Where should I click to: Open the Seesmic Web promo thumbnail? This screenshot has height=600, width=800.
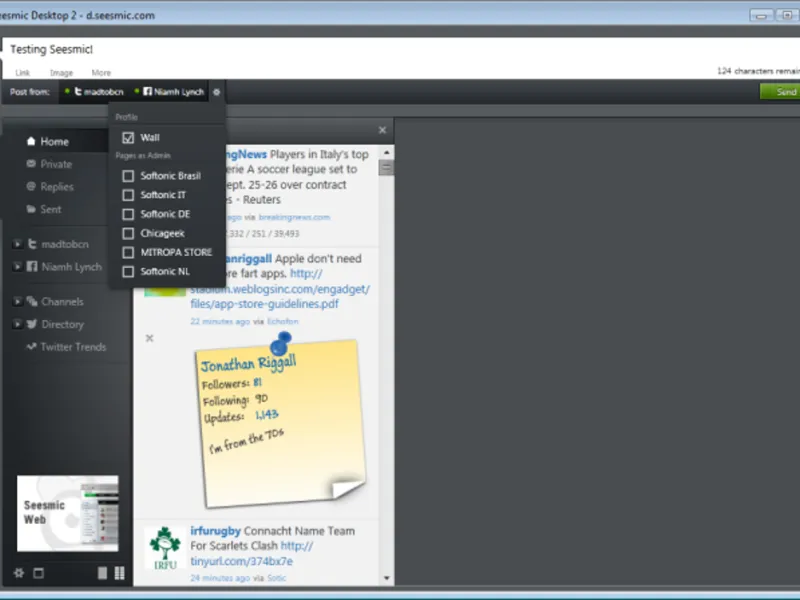coord(67,513)
